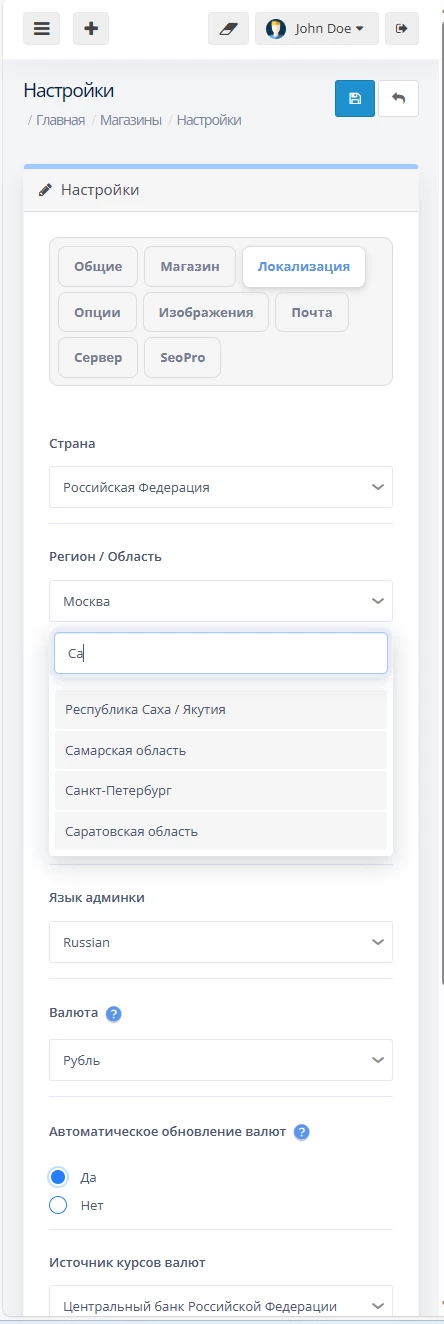
Task: Click help icon beside Автоматическое обновление валют
Action: 302,1133
